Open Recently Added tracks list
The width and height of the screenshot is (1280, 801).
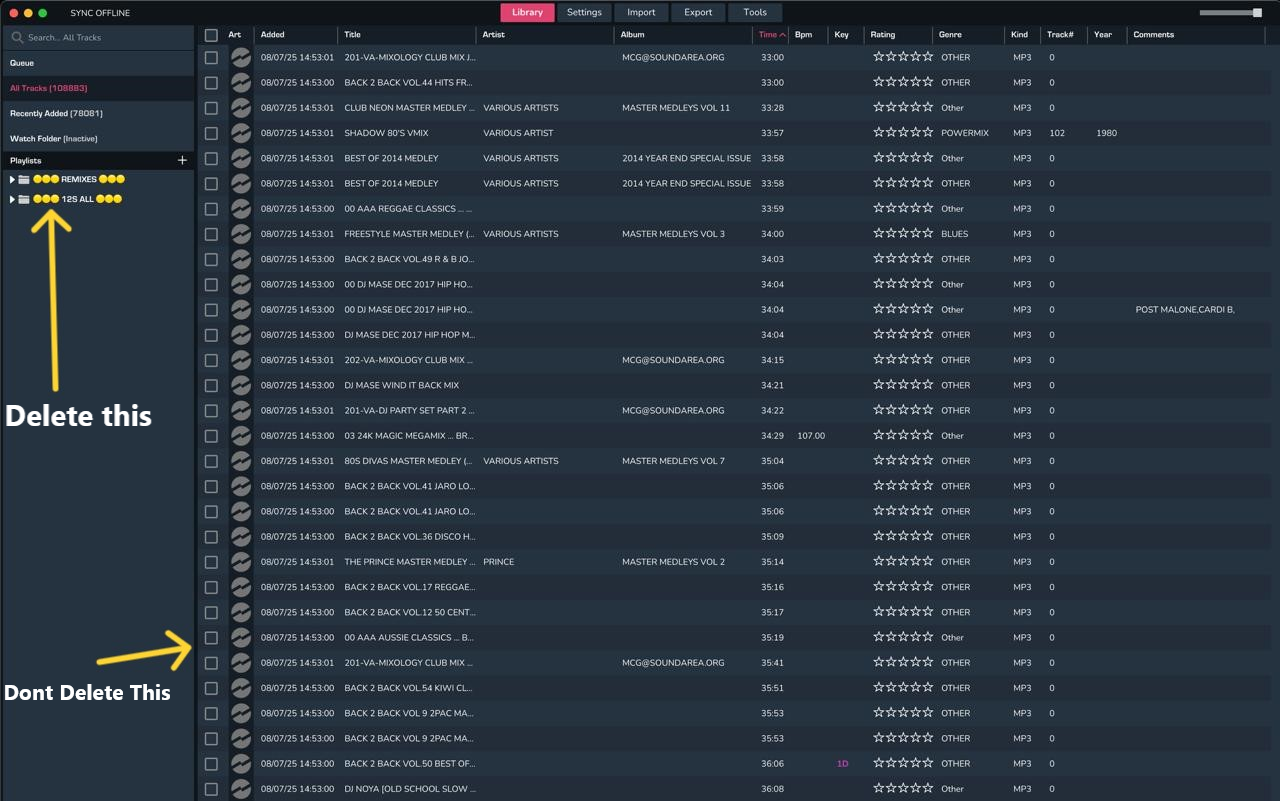(x=56, y=113)
